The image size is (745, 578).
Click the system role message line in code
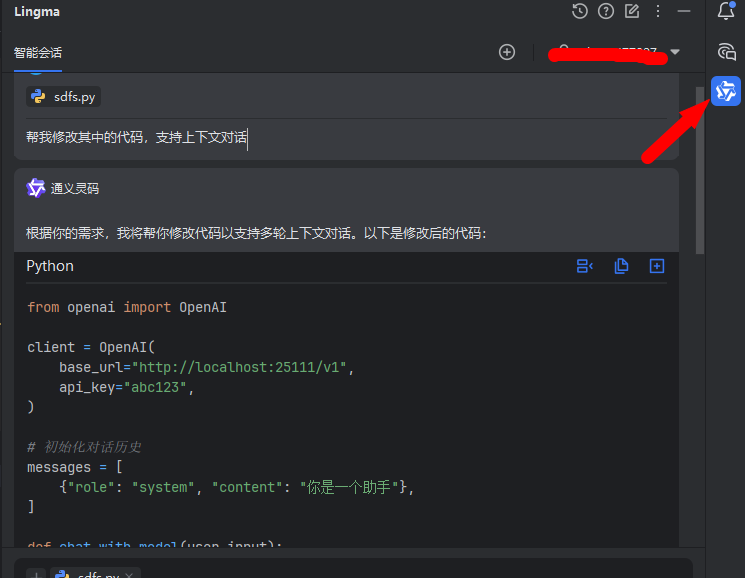coord(237,487)
